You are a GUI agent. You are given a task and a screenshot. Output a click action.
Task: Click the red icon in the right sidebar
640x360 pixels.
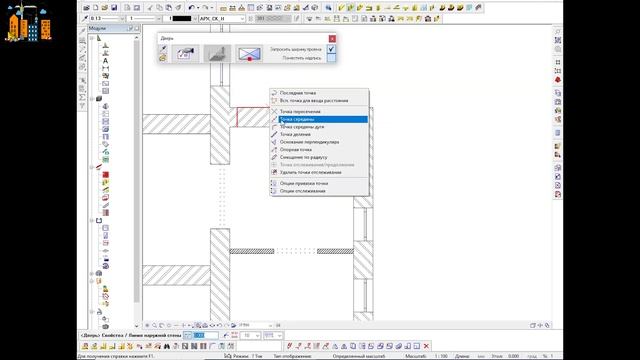[558, 80]
